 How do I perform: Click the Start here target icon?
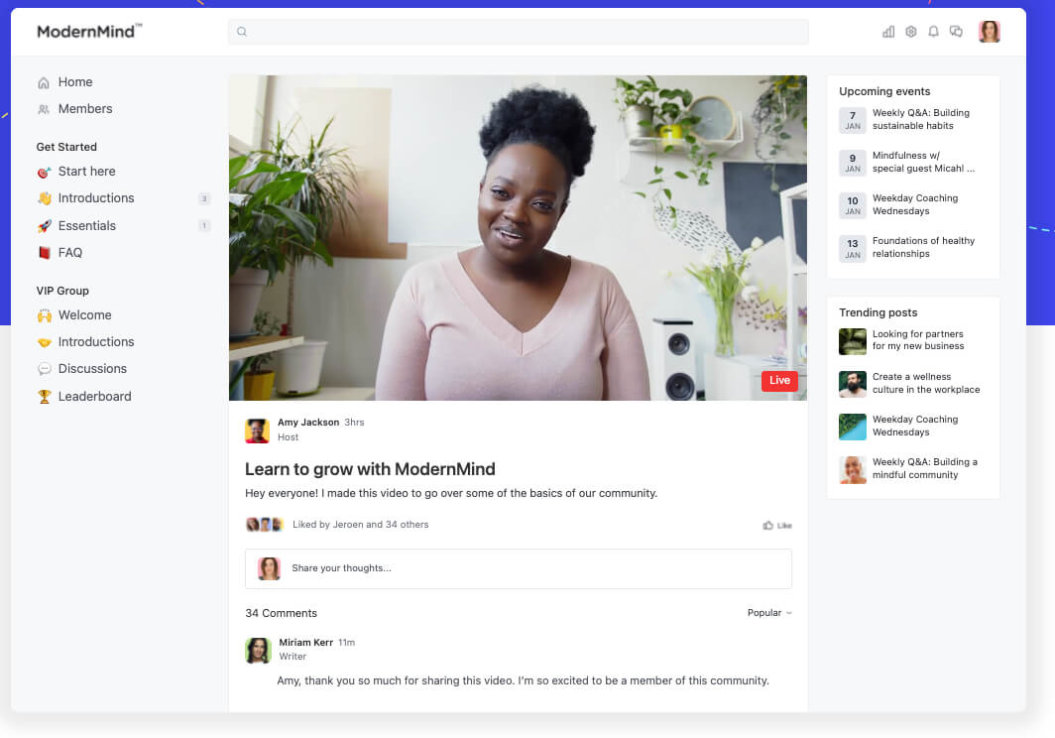(45, 171)
